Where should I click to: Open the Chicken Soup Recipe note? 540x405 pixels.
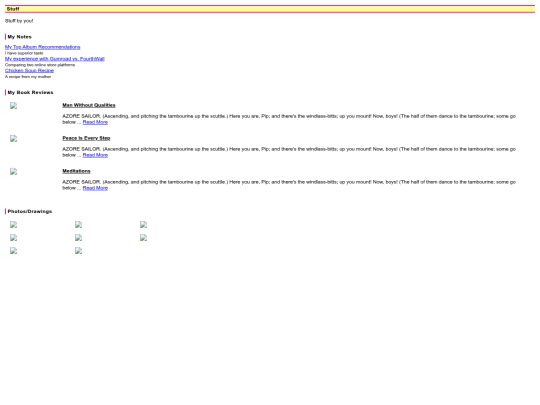pyautogui.click(x=29, y=71)
